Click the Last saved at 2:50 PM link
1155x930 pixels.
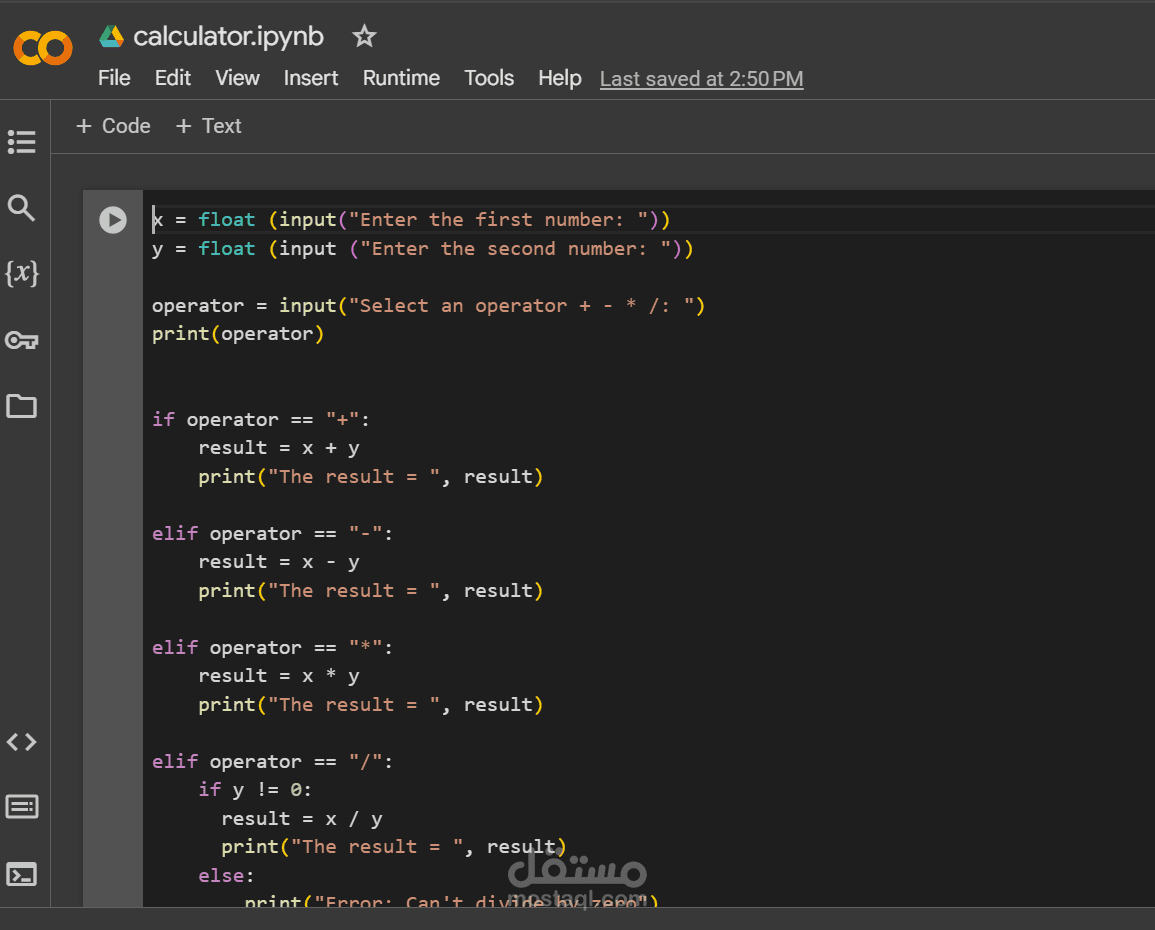(701, 79)
